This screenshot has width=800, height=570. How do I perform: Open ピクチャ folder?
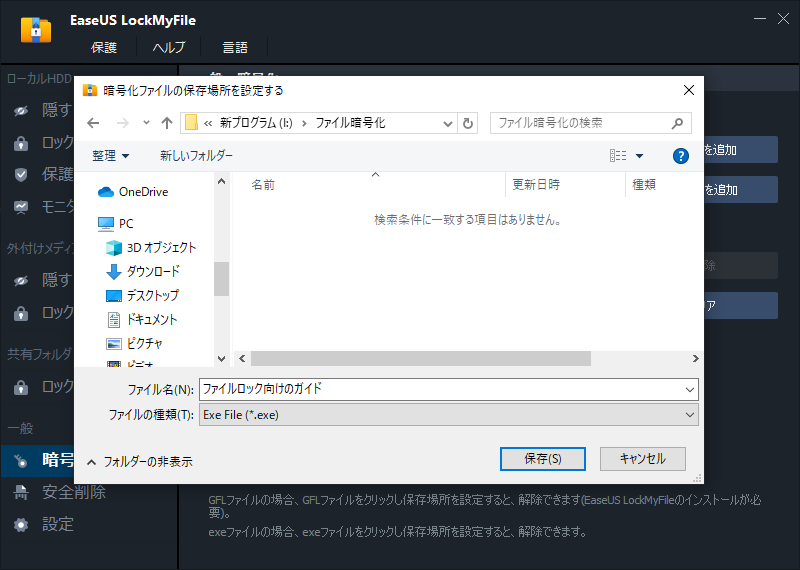point(134,343)
